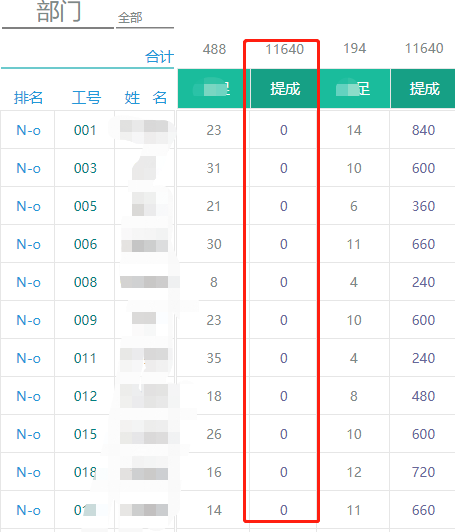Viewport: 455px width, 532px height.
Task: Click the 840 commission in row 001
Action: (x=423, y=130)
